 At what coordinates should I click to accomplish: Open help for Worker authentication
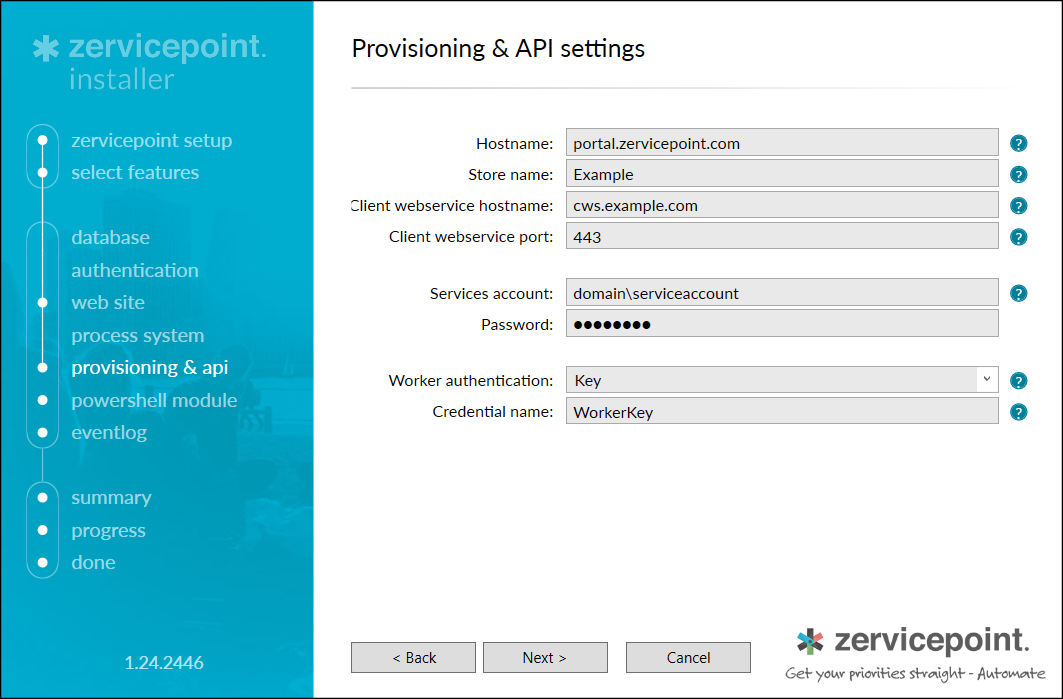(1018, 380)
